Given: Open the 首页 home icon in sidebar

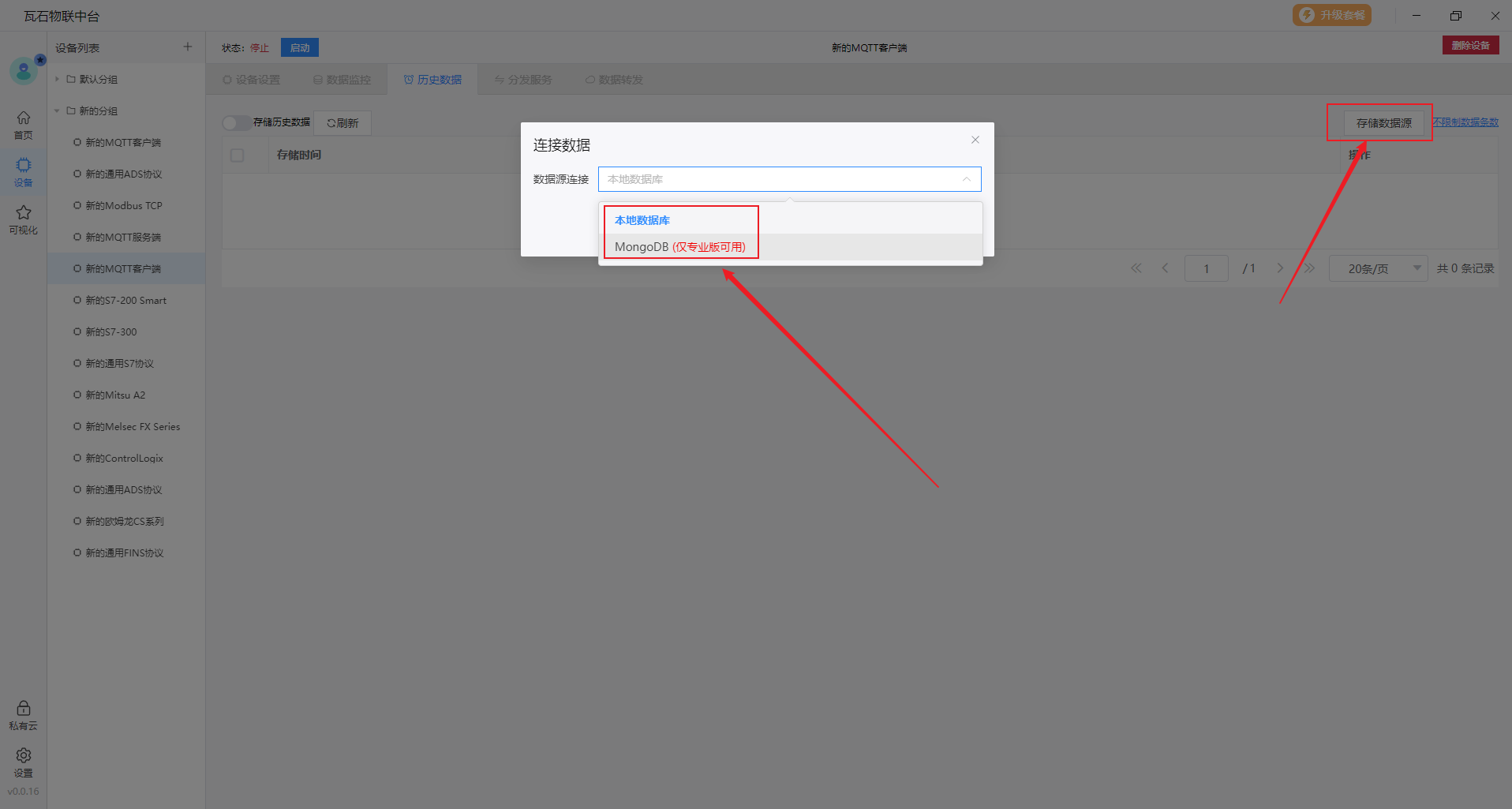Looking at the screenshot, I should coord(24,125).
